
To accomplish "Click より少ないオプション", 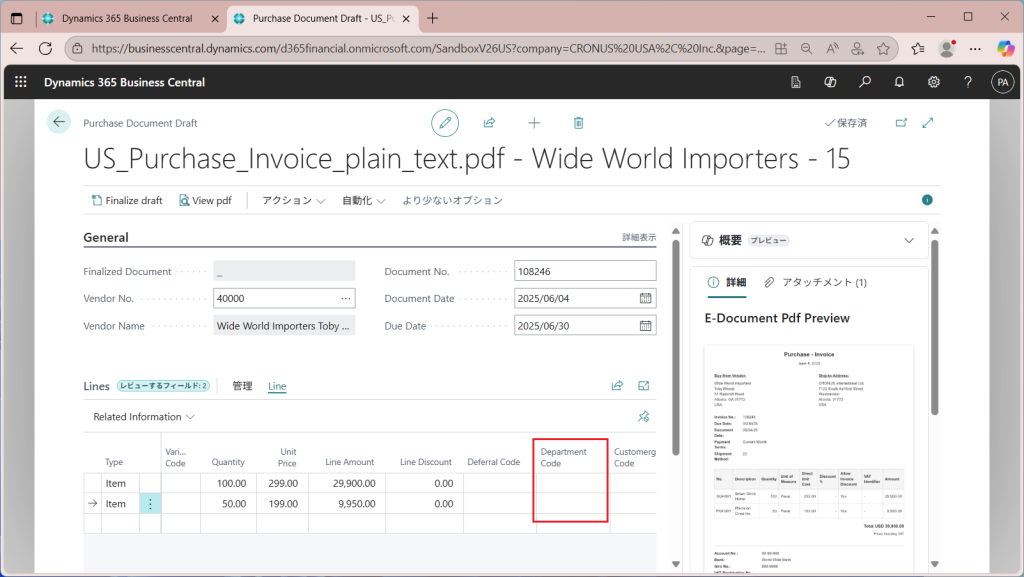I will tap(453, 200).
